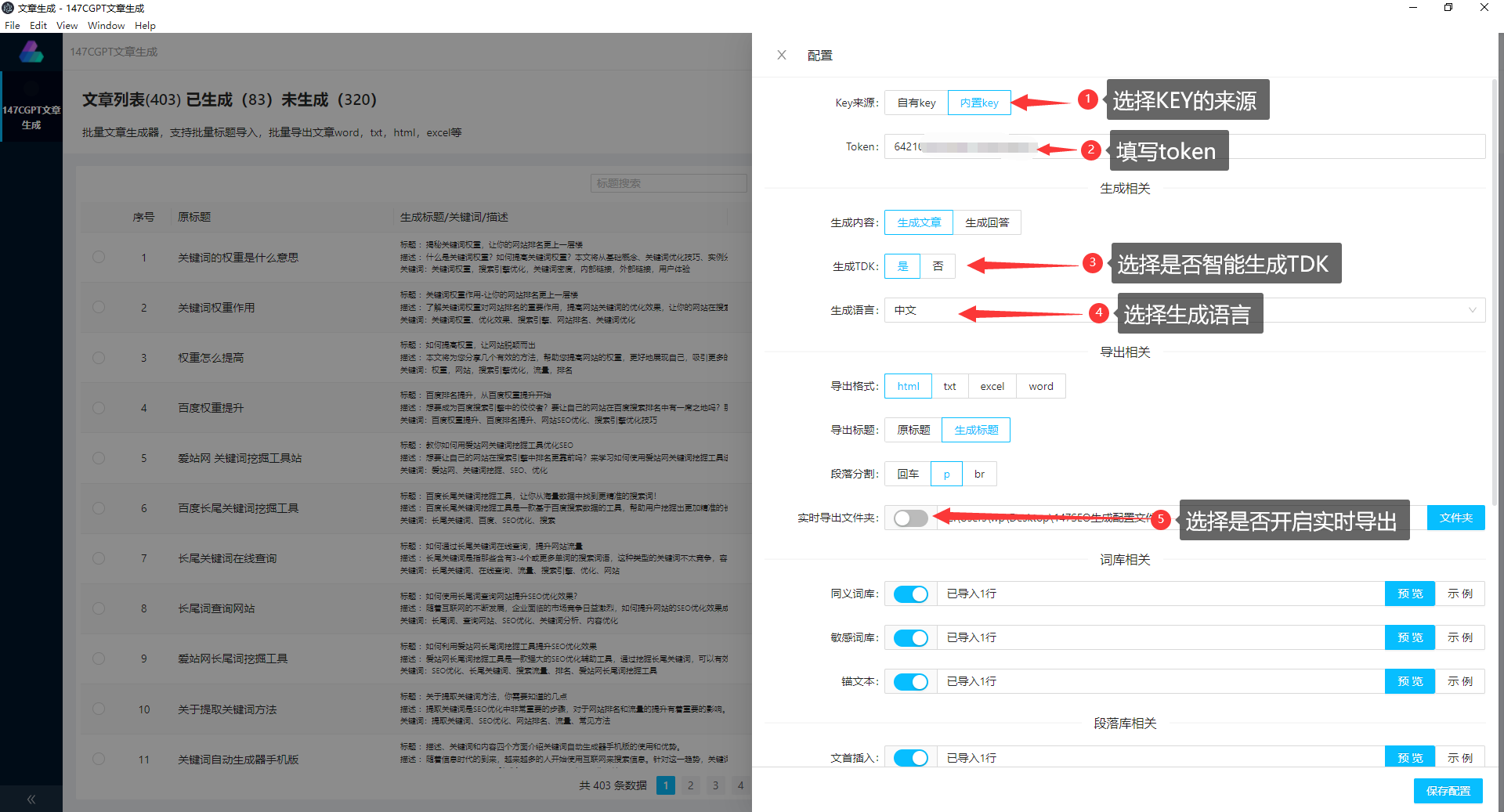
Task: Click 示例 for 文首插入
Action: pos(1460,756)
